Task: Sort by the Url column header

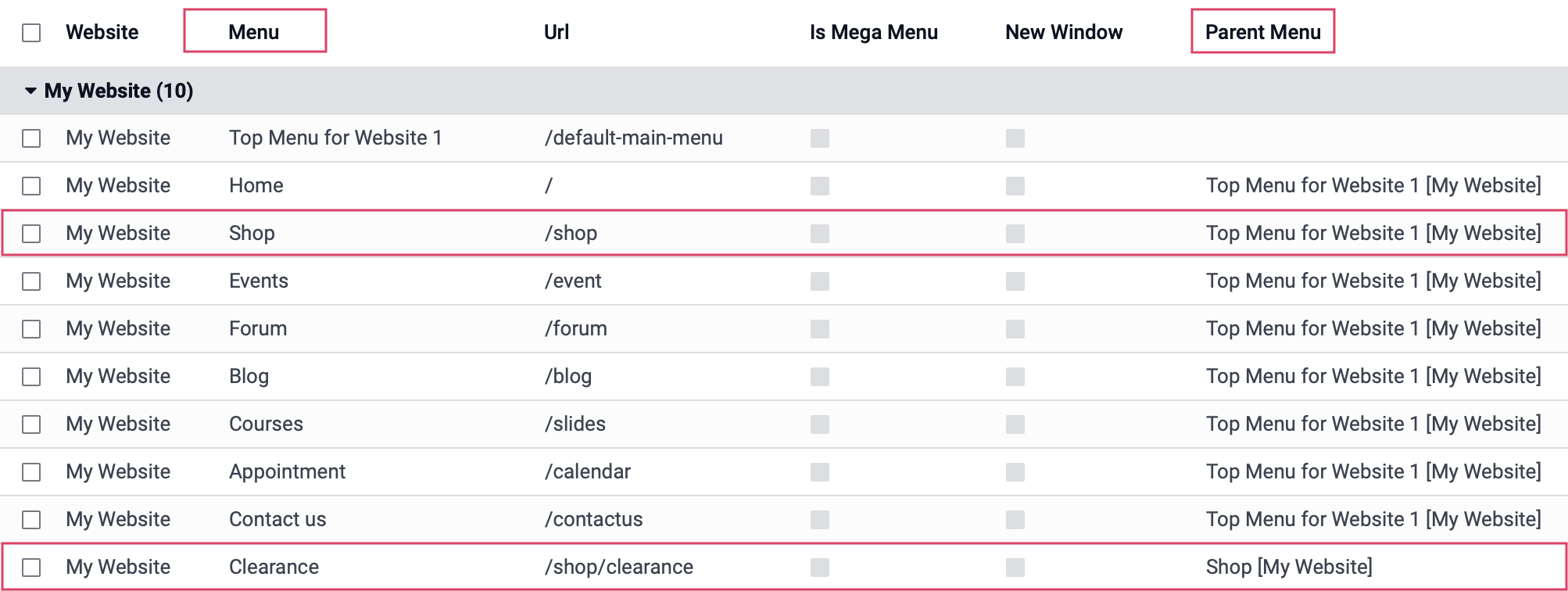Action: 557,32
